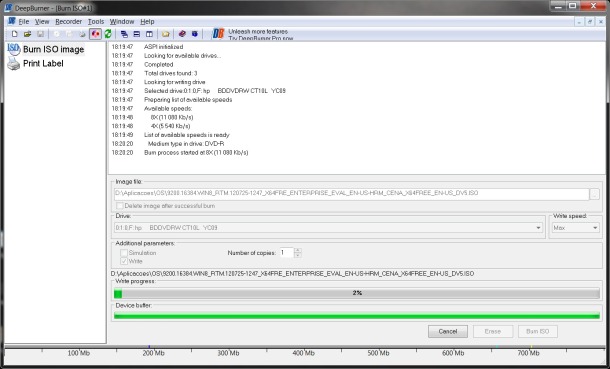The image size is (610, 369).
Task: Click the log line 'Selected drive' BDDVDRW CT10L
Action: (x=215, y=91)
